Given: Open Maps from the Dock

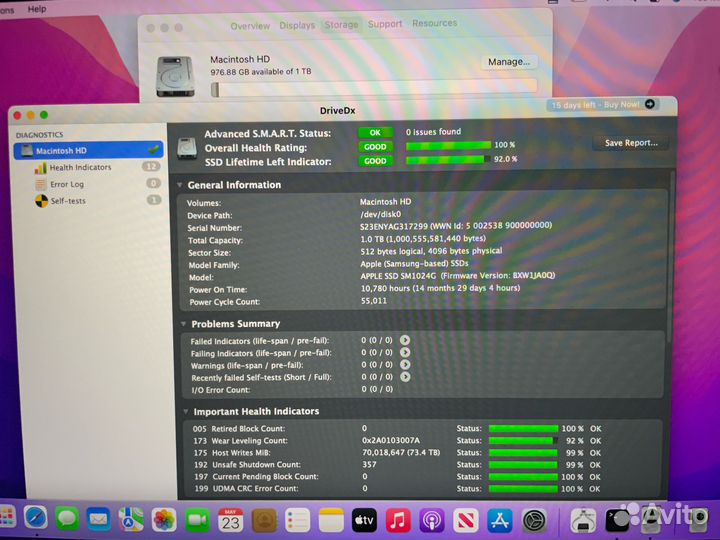Looking at the screenshot, I should pos(131,519).
